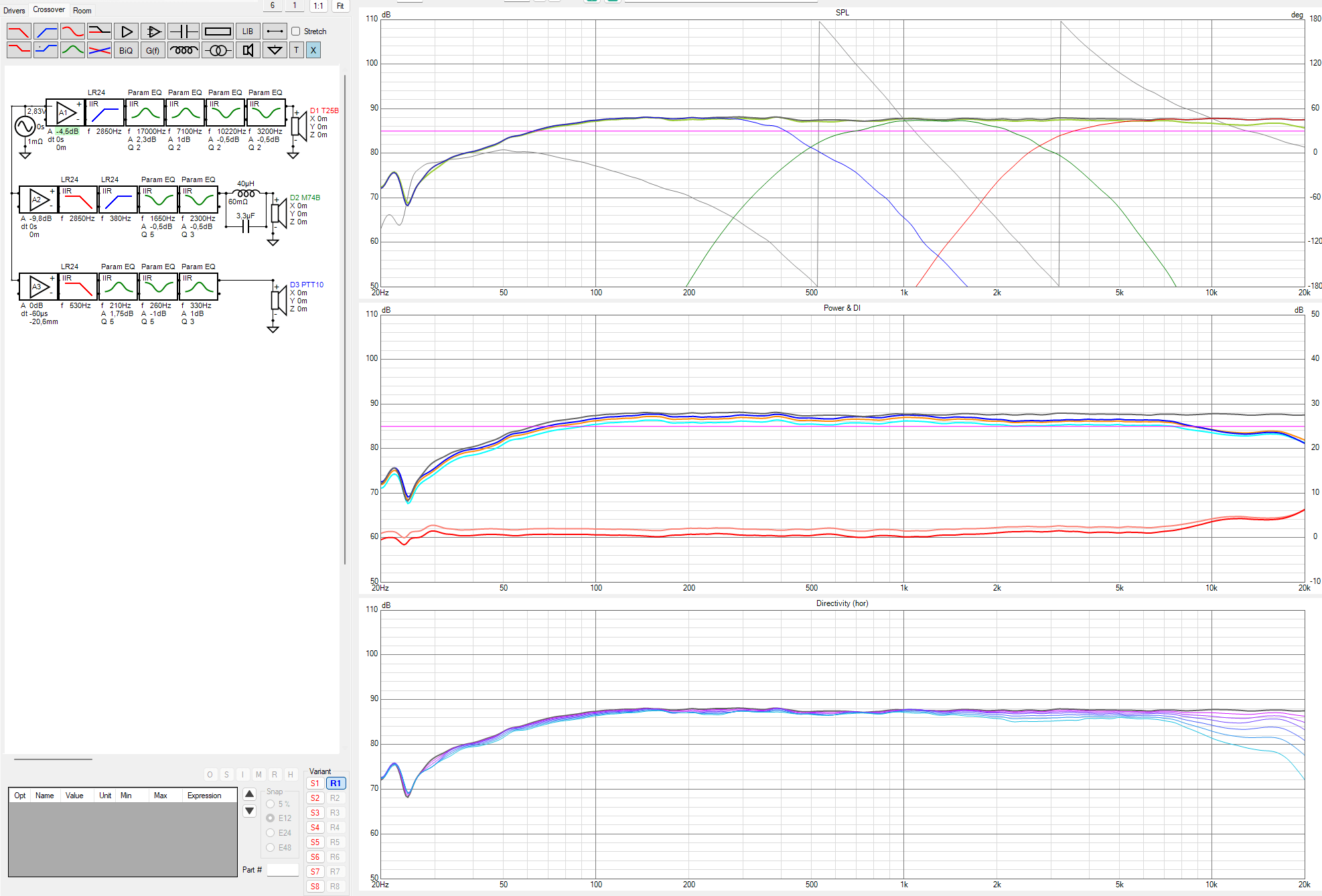The image size is (1322, 896).
Task: Add a buffer amplifier triangle
Action: 126,31
